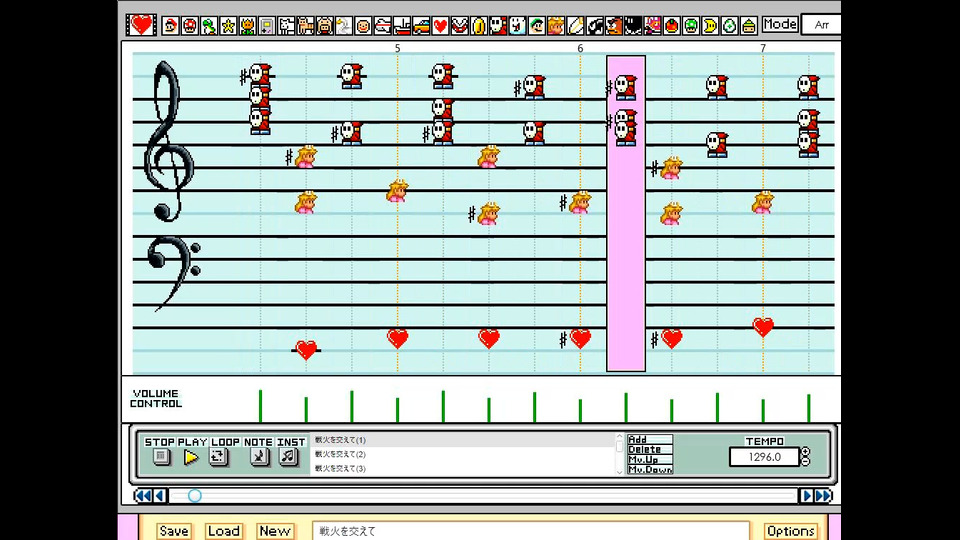
Task: Select the Boat instrument
Action: [x=402, y=26]
